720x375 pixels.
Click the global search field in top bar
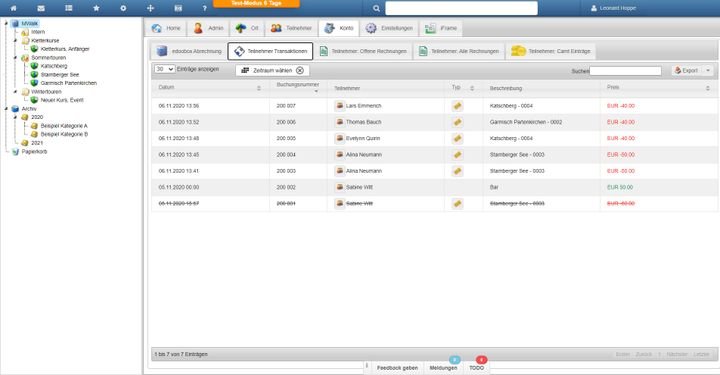coord(461,8)
